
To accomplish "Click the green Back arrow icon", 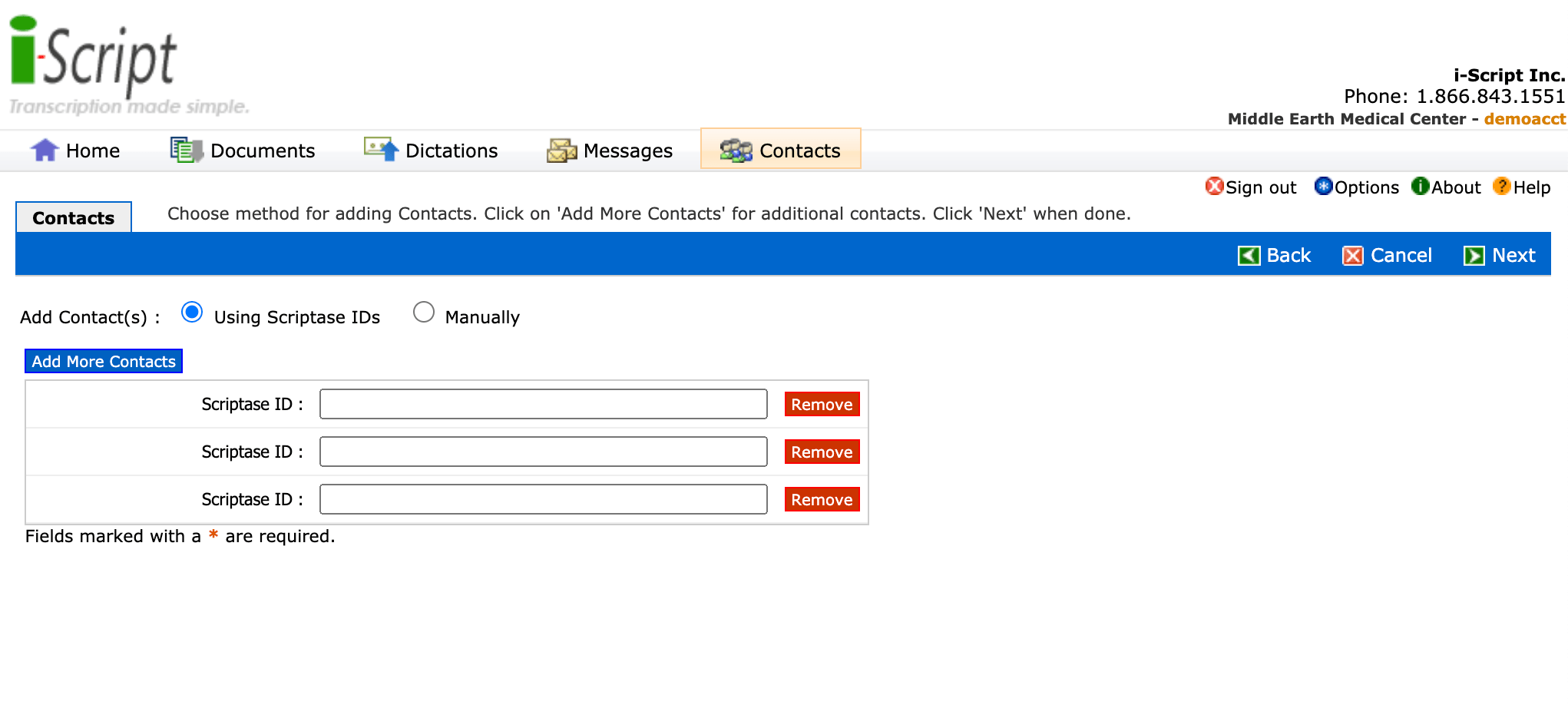I will click(1249, 256).
